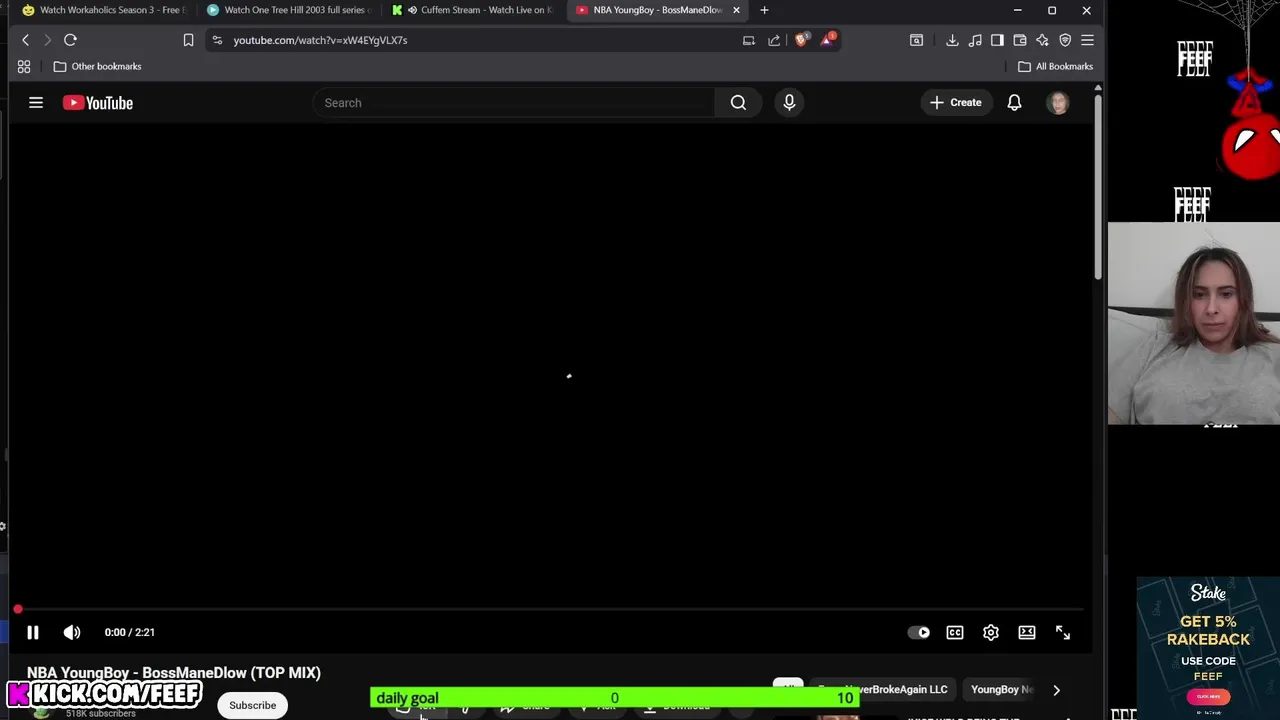The width and height of the screenshot is (1280, 720).
Task: Open the YouTube account avatar menu
Action: point(1058,102)
